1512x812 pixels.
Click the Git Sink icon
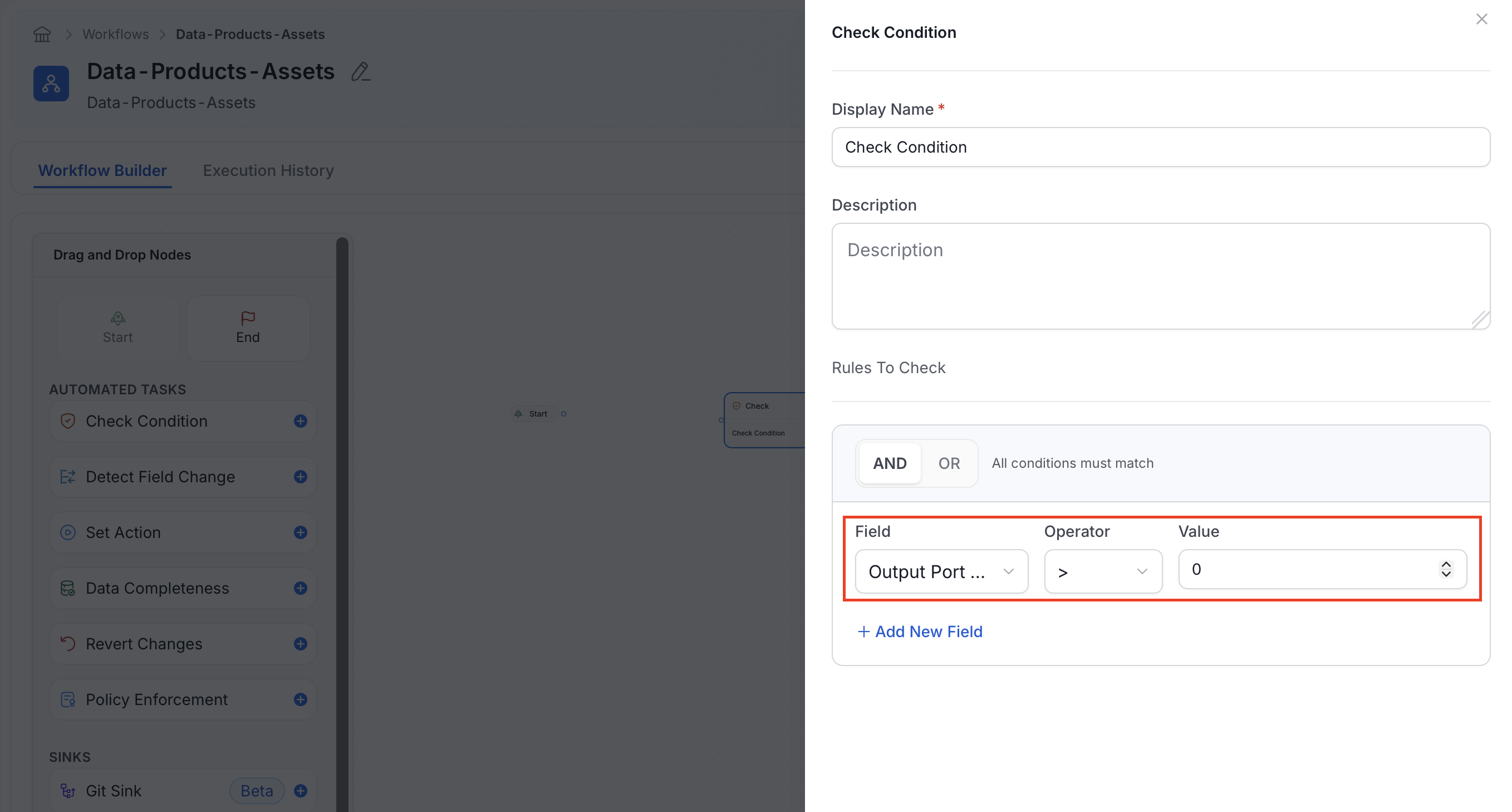(68, 791)
